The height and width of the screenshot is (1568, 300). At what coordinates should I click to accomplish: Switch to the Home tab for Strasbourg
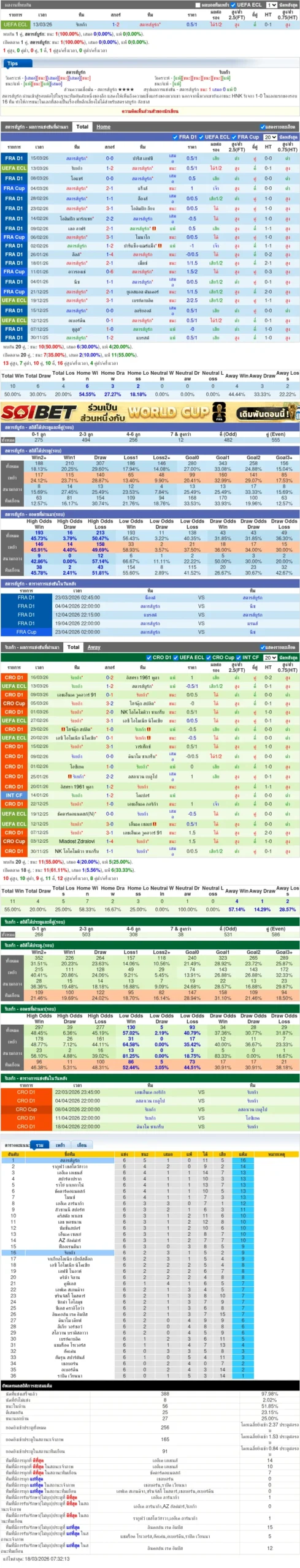pyautogui.click(x=104, y=127)
